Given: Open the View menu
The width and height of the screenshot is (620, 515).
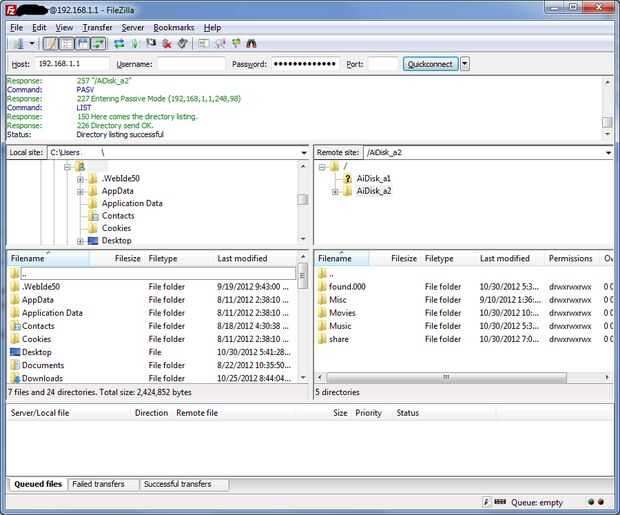Looking at the screenshot, I should coord(64,28).
